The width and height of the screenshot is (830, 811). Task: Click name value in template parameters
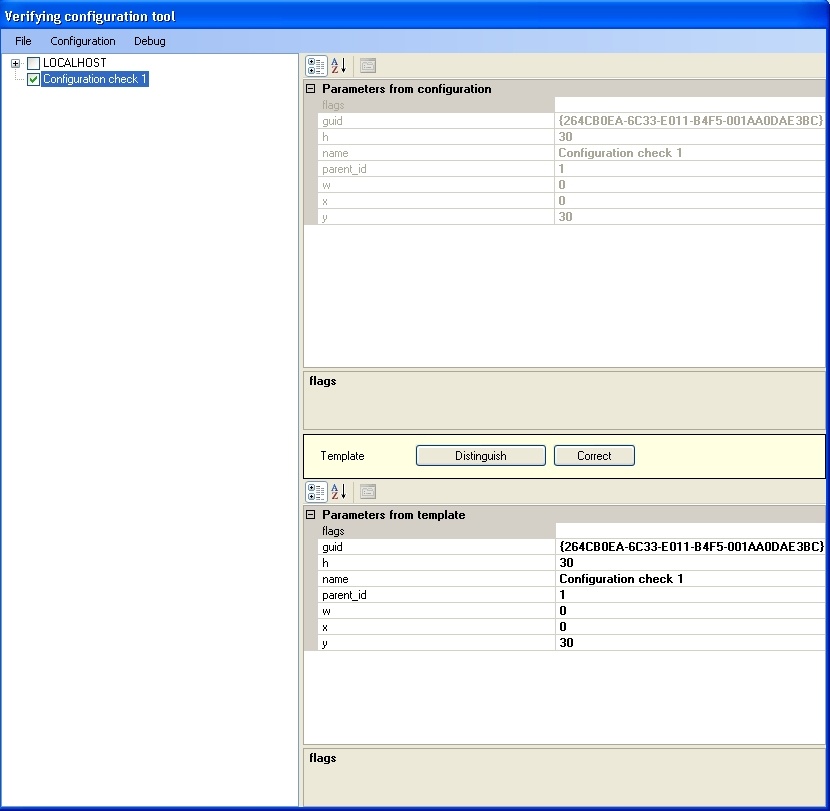[690, 579]
